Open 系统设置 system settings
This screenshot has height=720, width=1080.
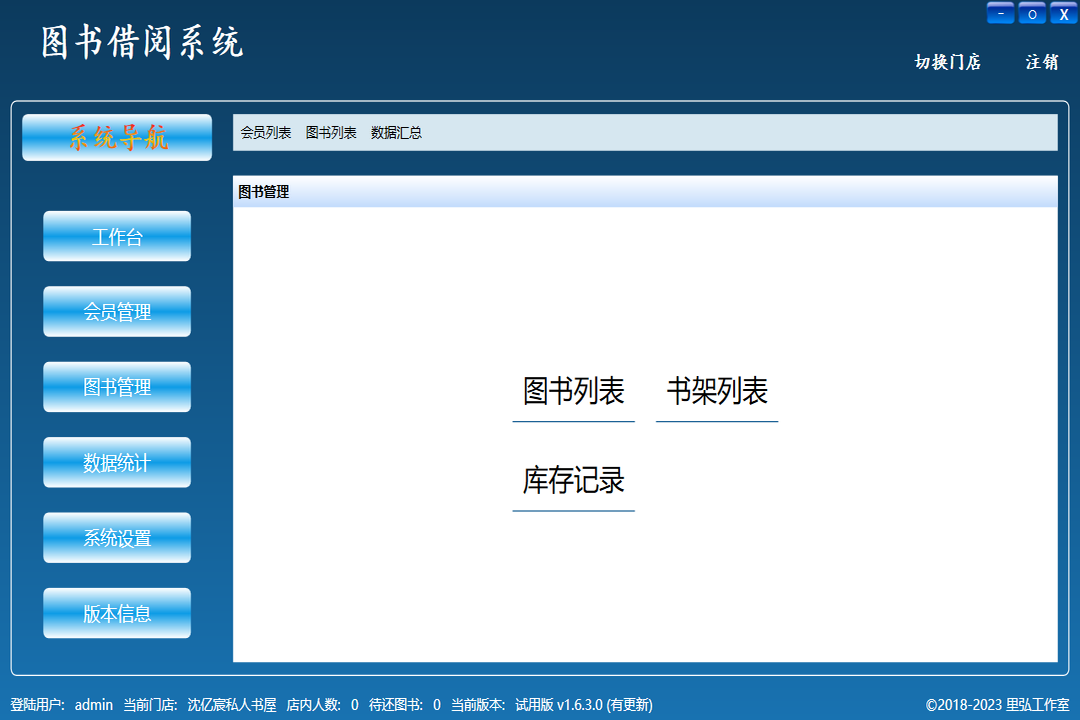116,537
